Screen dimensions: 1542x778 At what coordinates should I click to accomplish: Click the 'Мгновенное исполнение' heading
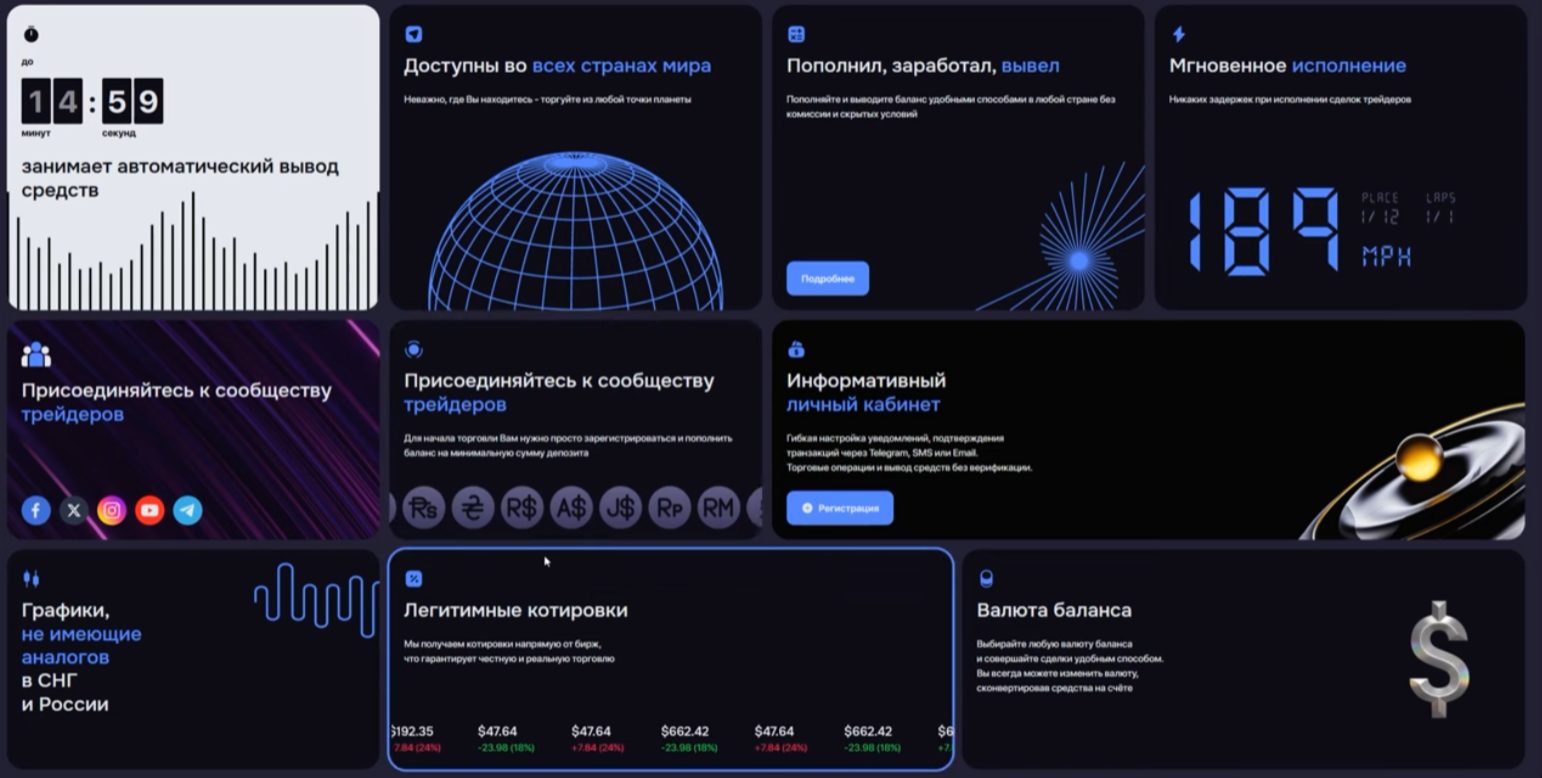click(x=1288, y=66)
